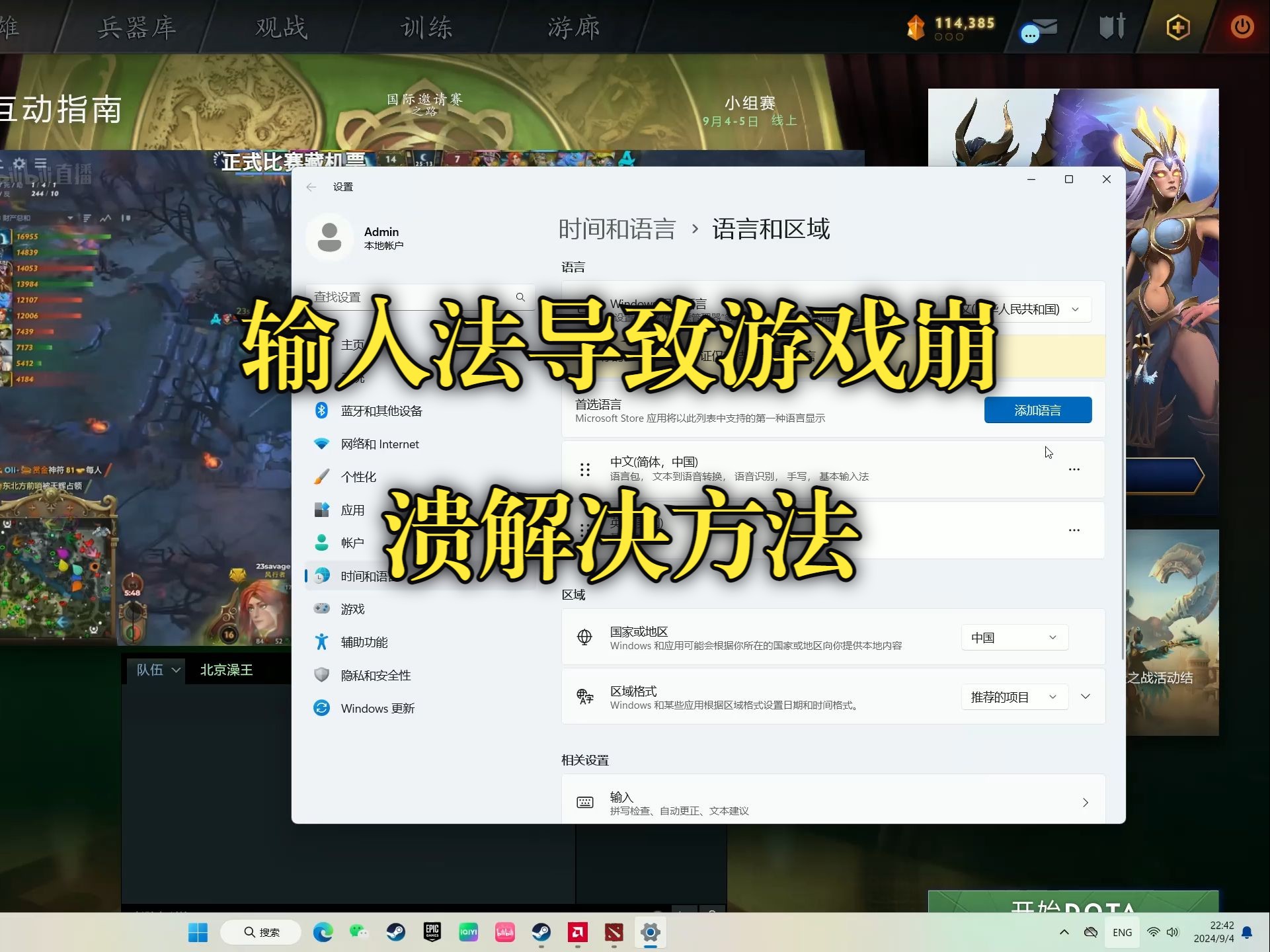Open the clock showing 22:42
The height and width of the screenshot is (952, 1270).
click(1214, 932)
